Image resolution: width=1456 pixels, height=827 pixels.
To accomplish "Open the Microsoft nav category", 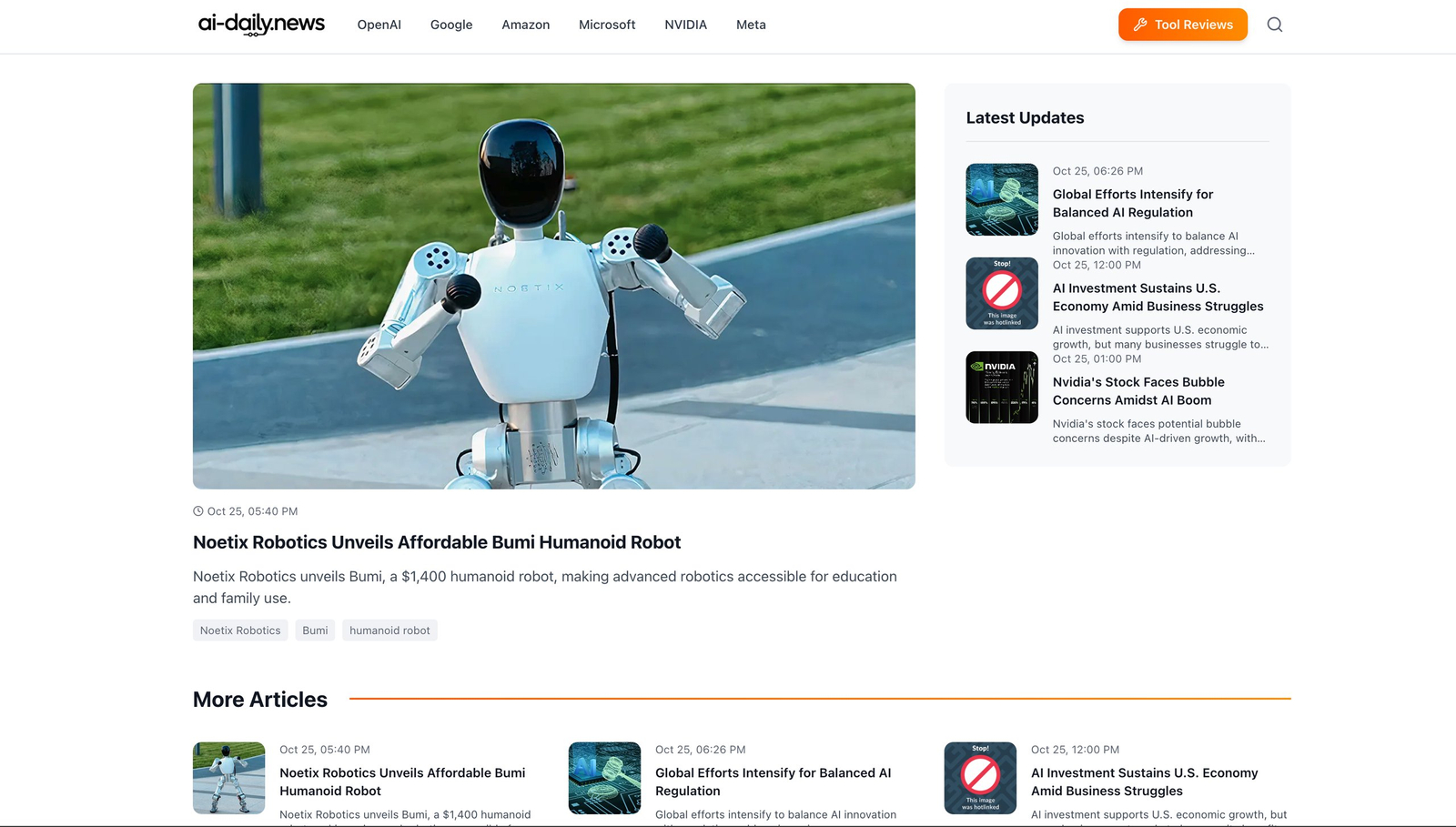I will click(x=607, y=25).
